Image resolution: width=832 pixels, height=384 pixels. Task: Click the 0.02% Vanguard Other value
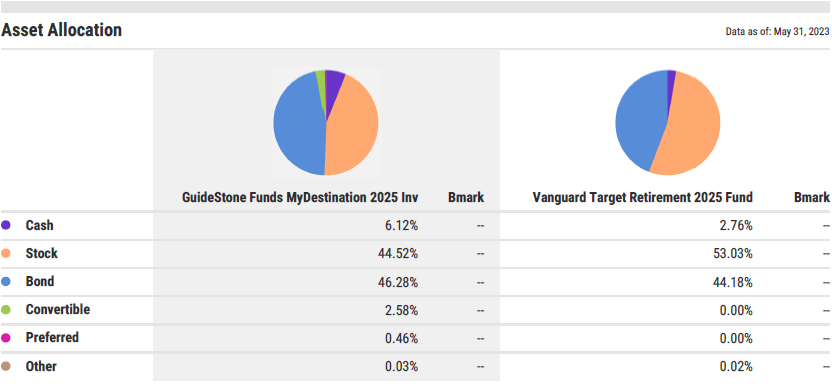[736, 366]
